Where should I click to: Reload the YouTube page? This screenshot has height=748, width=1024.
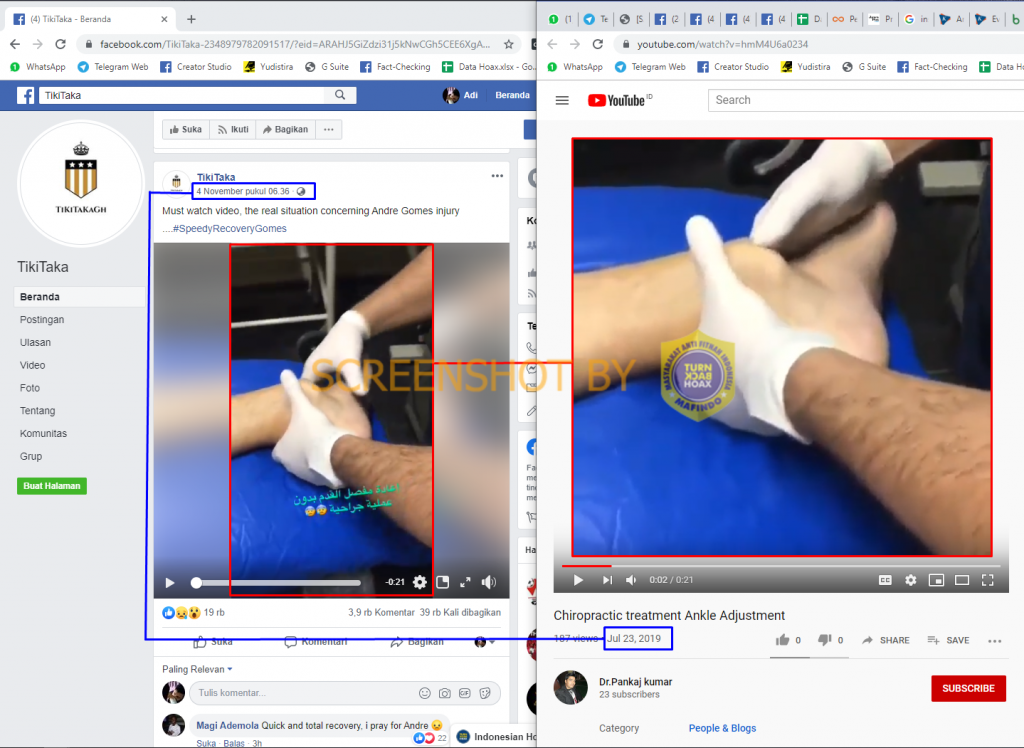pos(598,44)
